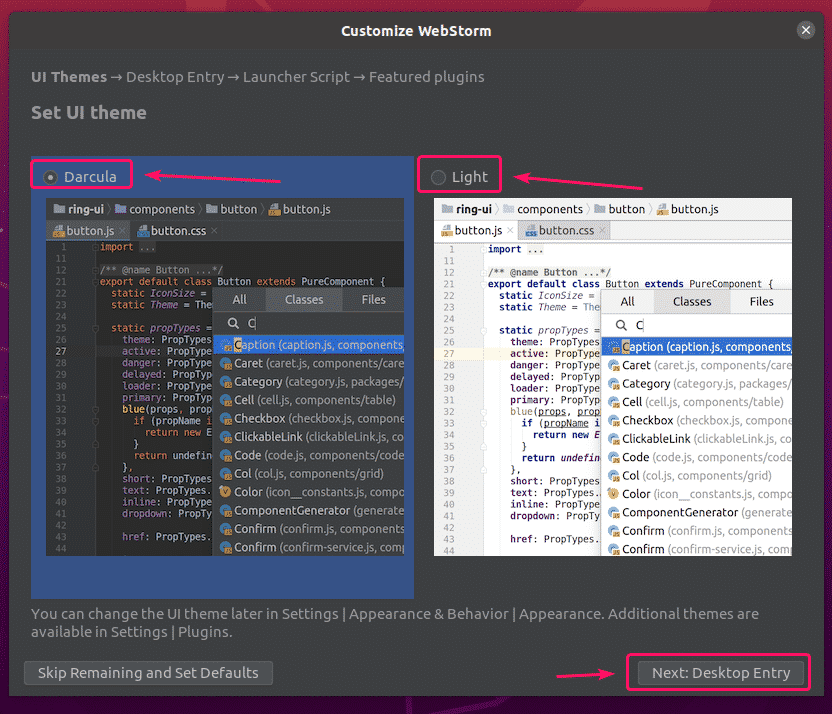The image size is (832, 714).
Task: Click the Color entry icon in Light preview
Action: pyautogui.click(x=613, y=494)
